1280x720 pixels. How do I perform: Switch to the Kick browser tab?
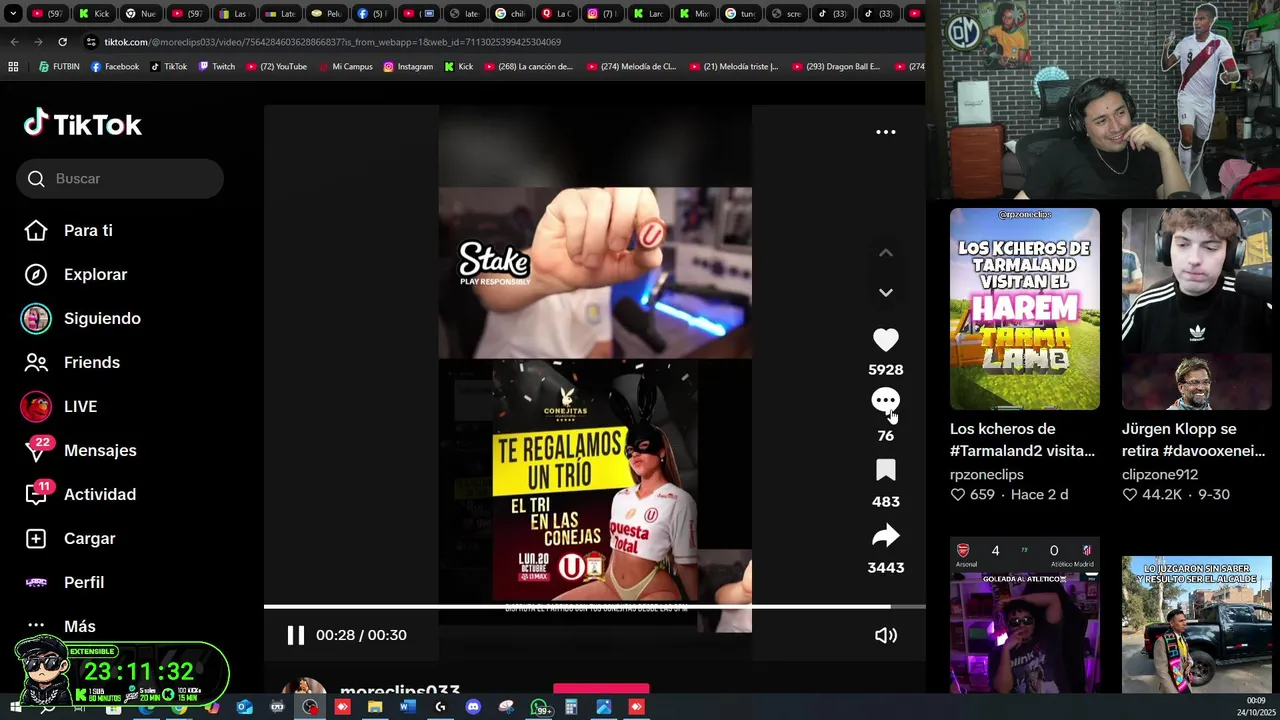tap(95, 14)
